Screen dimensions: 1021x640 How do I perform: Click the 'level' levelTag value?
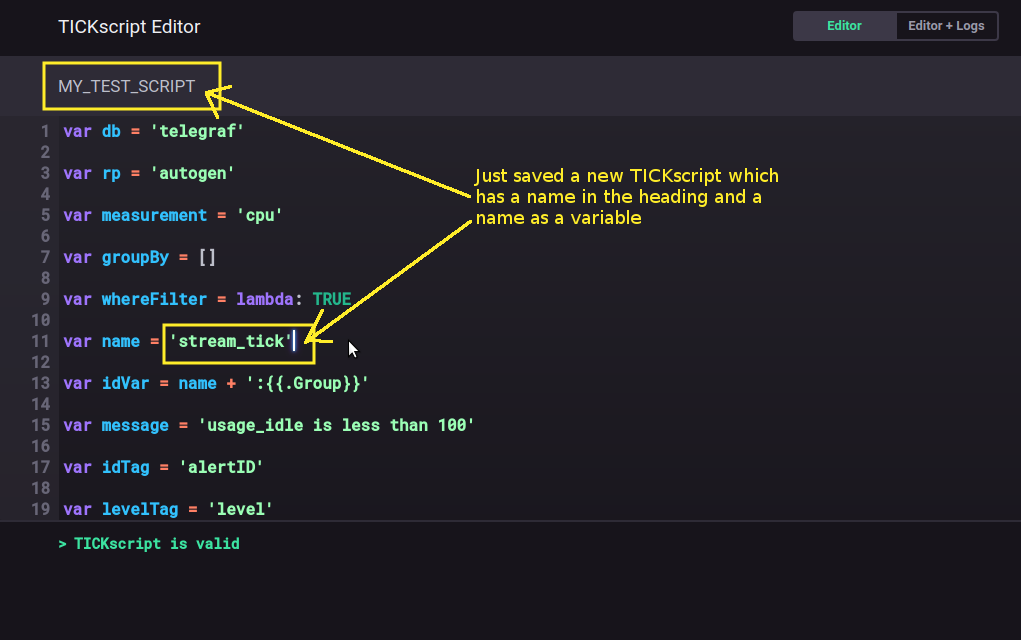click(x=238, y=509)
